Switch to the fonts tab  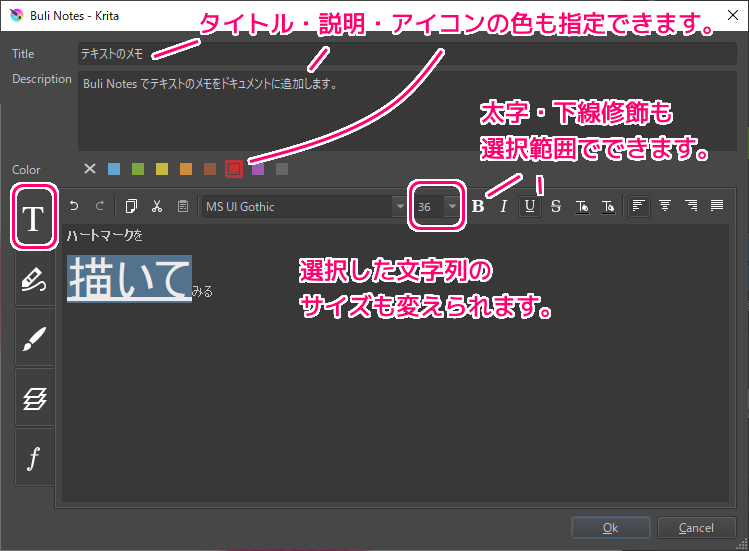click(x=34, y=457)
